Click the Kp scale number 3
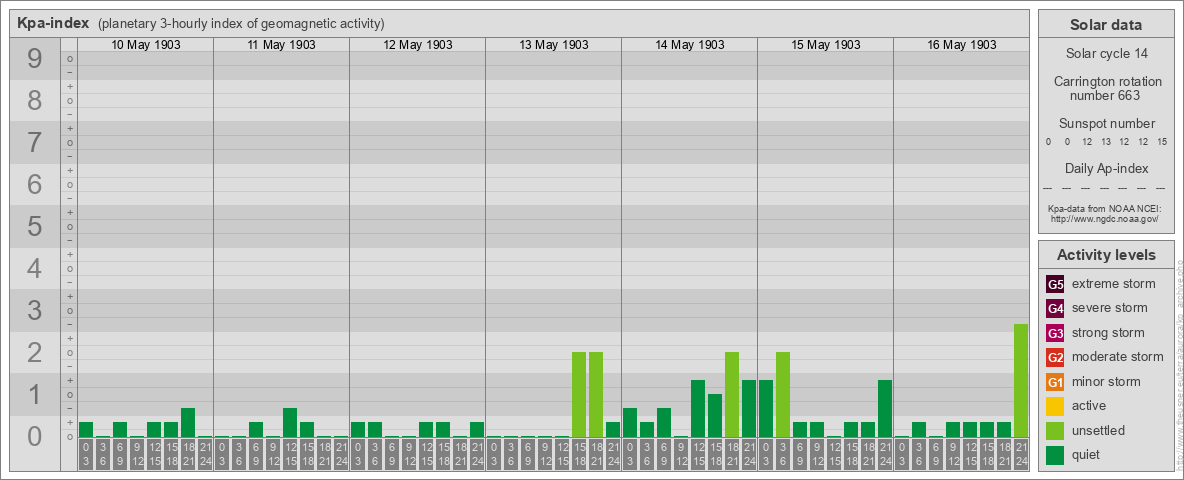This screenshot has height=480, width=1184. click(34, 309)
